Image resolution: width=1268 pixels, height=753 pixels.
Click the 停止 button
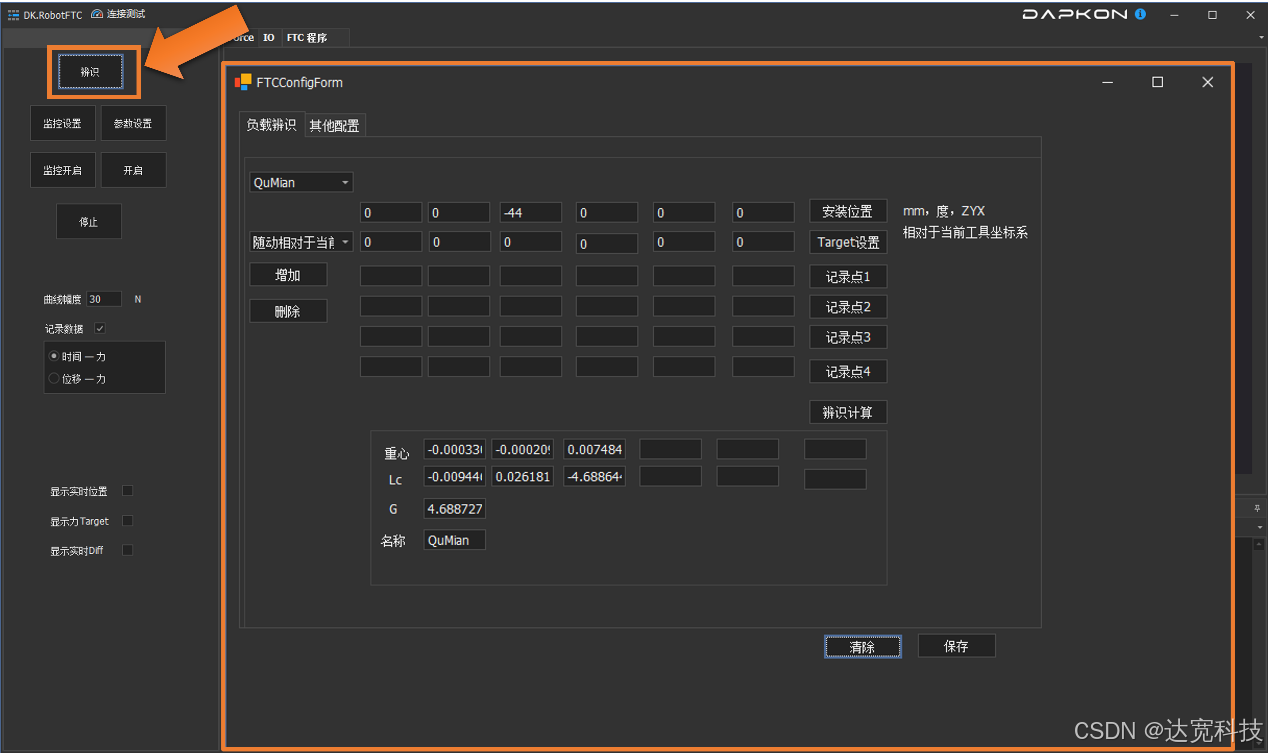89,222
